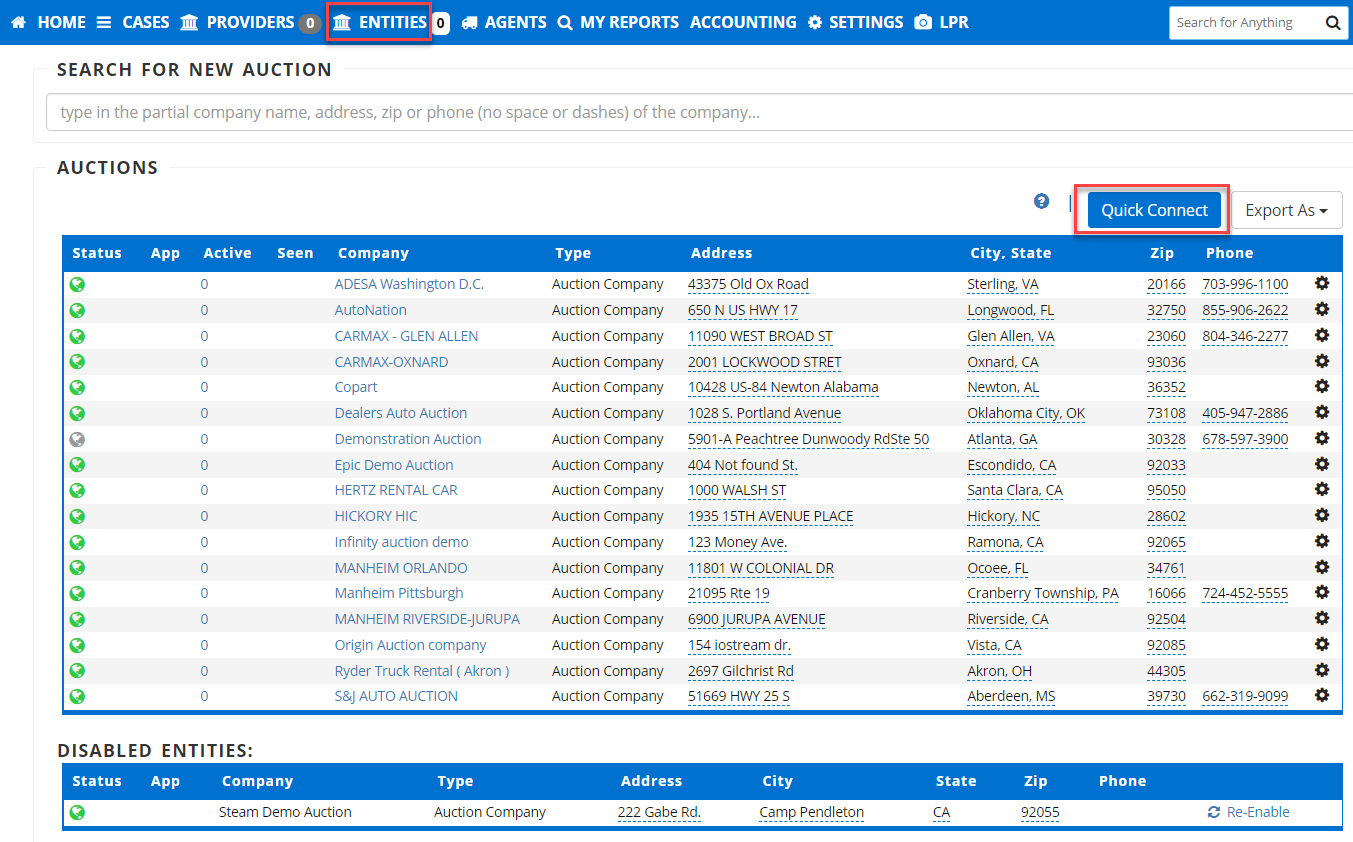
Task: Open the CASES menu
Action: (x=133, y=22)
